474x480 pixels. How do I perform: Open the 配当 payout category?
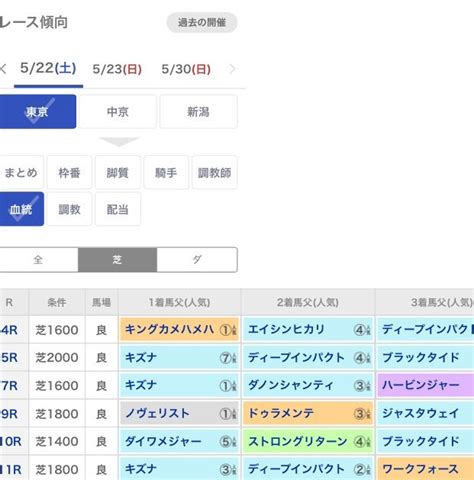pyautogui.click(x=118, y=209)
